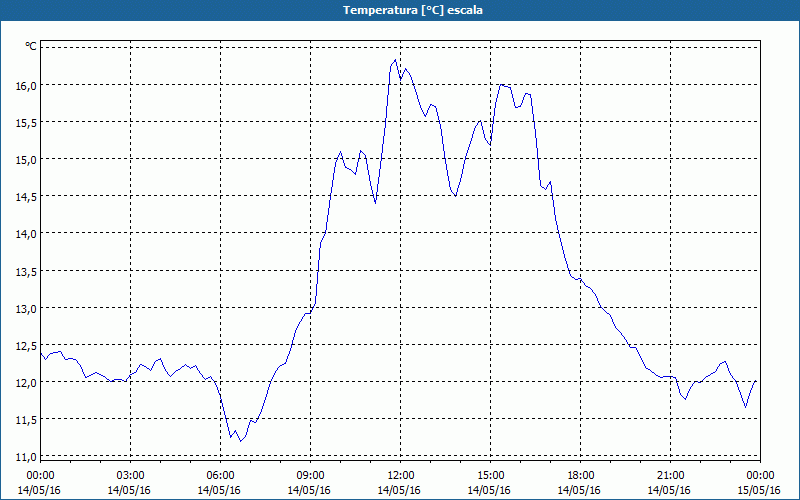Click the 03:00 time axis label
The image size is (800, 500).
pos(131,476)
